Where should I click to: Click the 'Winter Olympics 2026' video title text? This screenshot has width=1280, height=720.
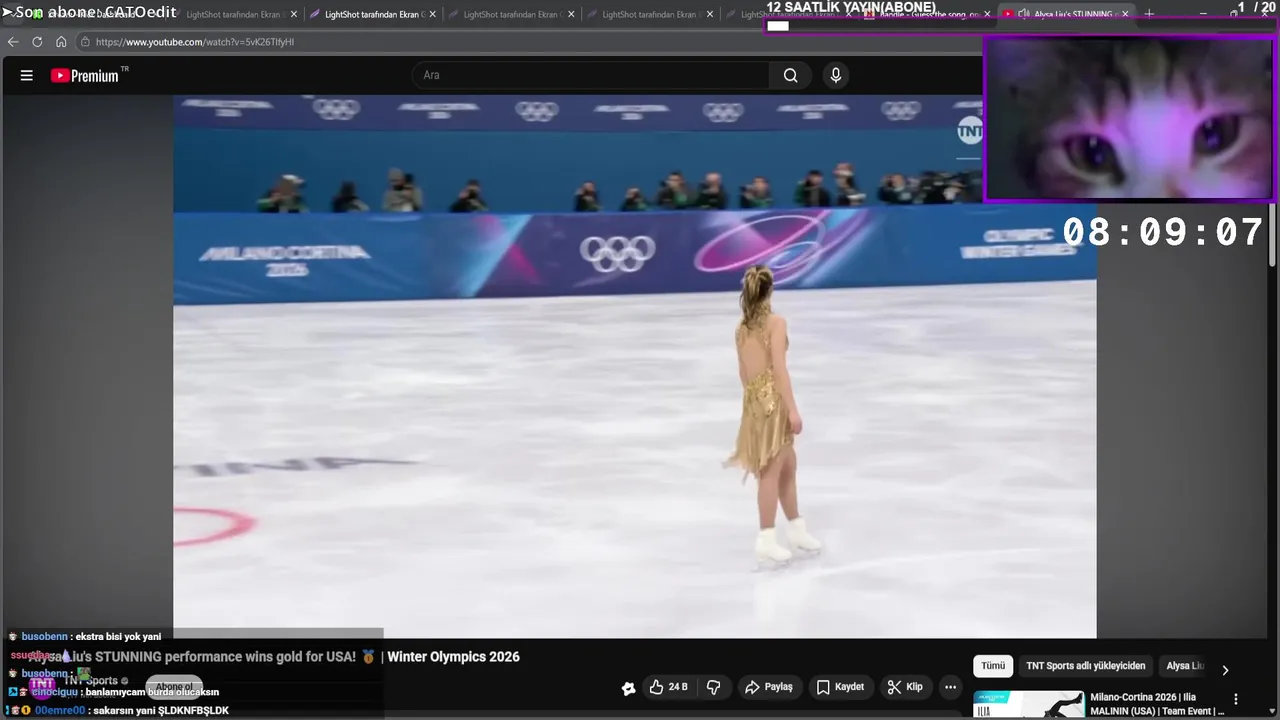click(453, 657)
